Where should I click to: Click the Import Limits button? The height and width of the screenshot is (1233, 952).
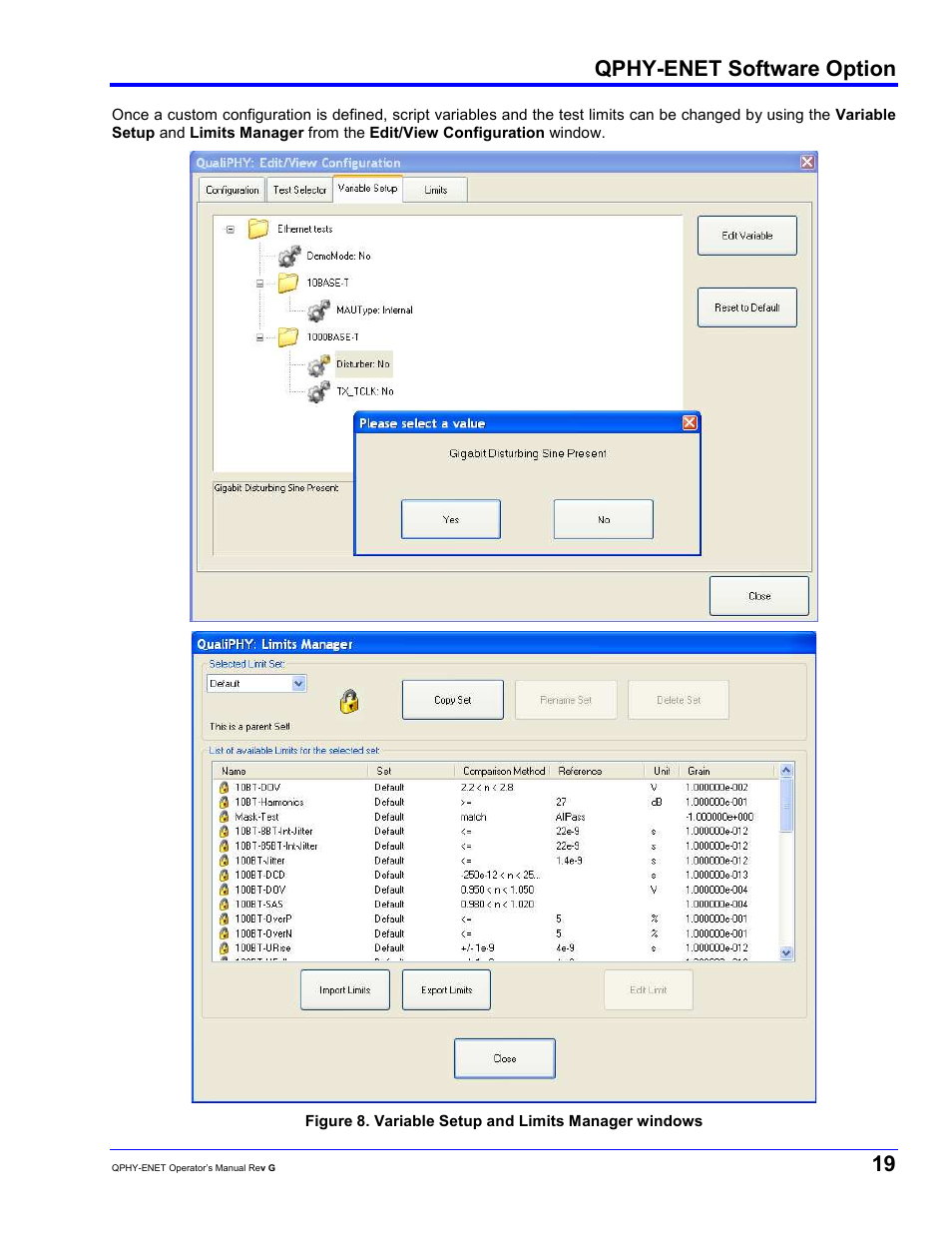coord(345,990)
